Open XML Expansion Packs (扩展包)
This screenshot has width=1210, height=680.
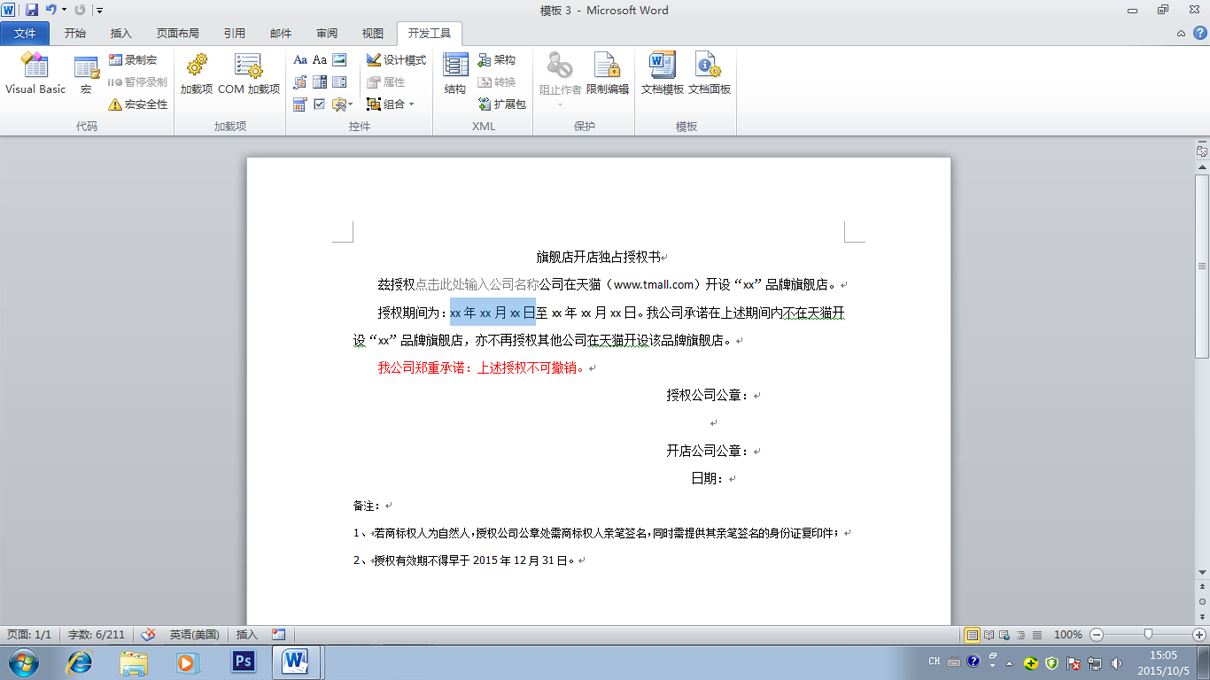[502, 104]
